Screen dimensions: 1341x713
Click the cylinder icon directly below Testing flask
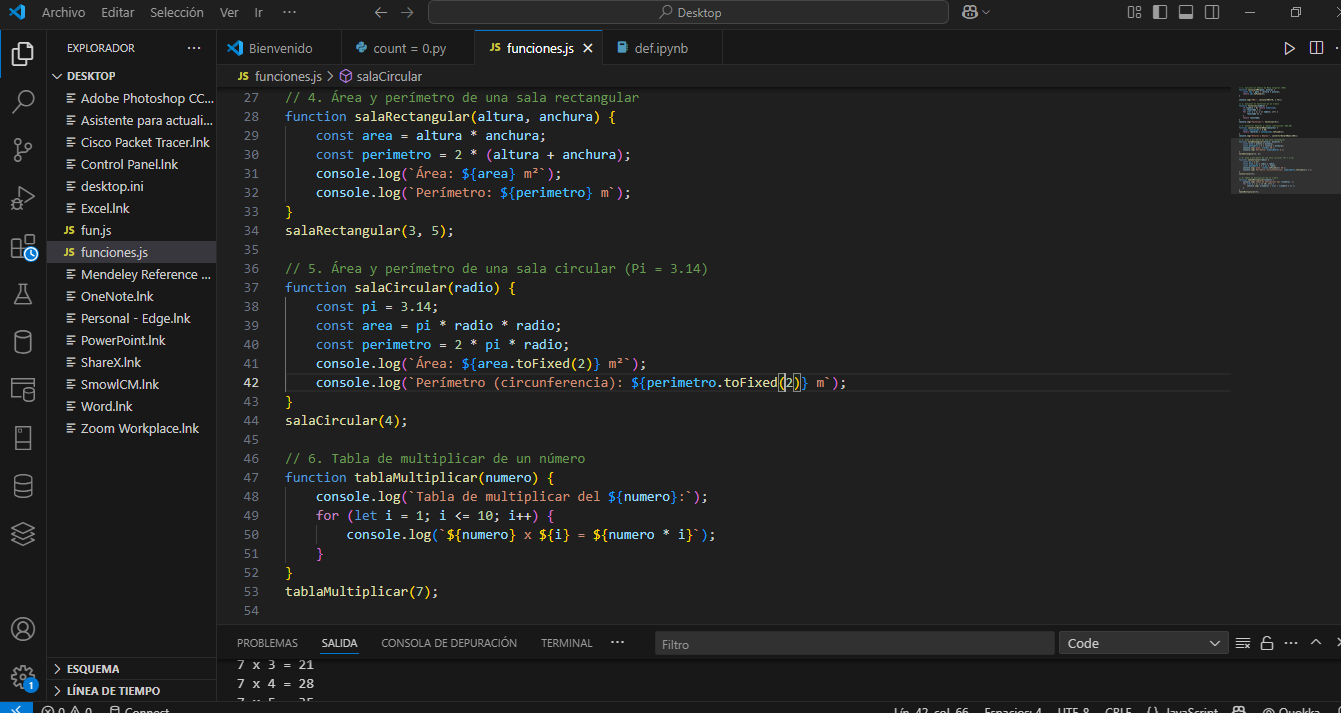click(x=22, y=342)
